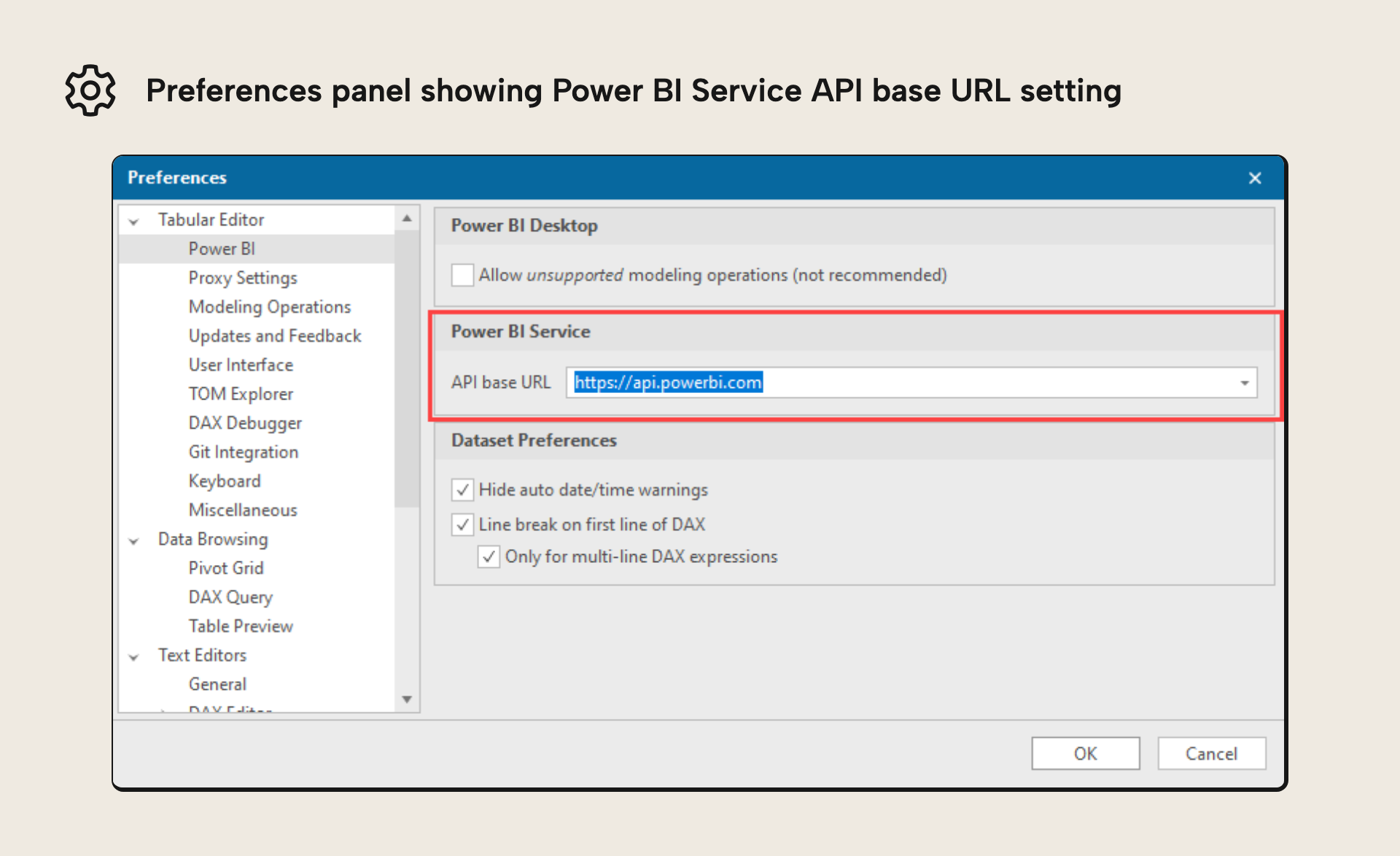Select the Tabular Editor category label

point(211,219)
